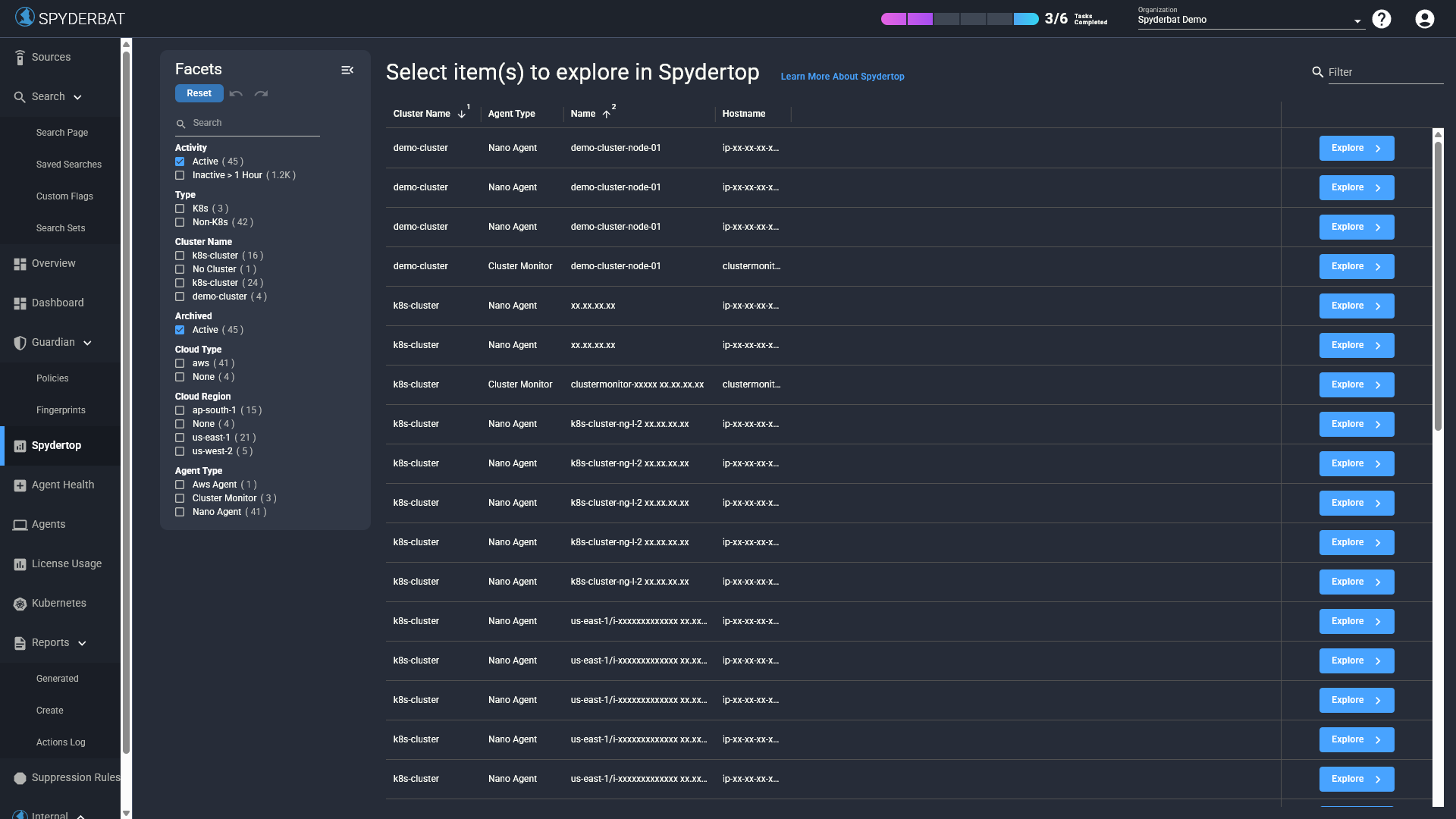This screenshot has width=1456, height=819.
Task: Open the Dashboard from the sidebar
Action: click(x=19, y=303)
